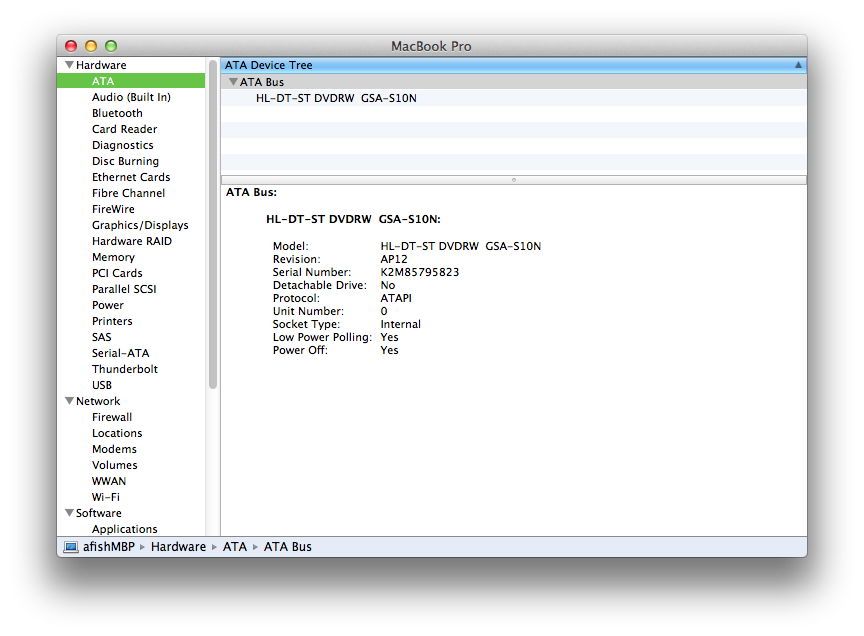Image resolution: width=864 pixels, height=636 pixels.
Task: Click the bold 'ATA Bus:' heading
Action: click(251, 192)
